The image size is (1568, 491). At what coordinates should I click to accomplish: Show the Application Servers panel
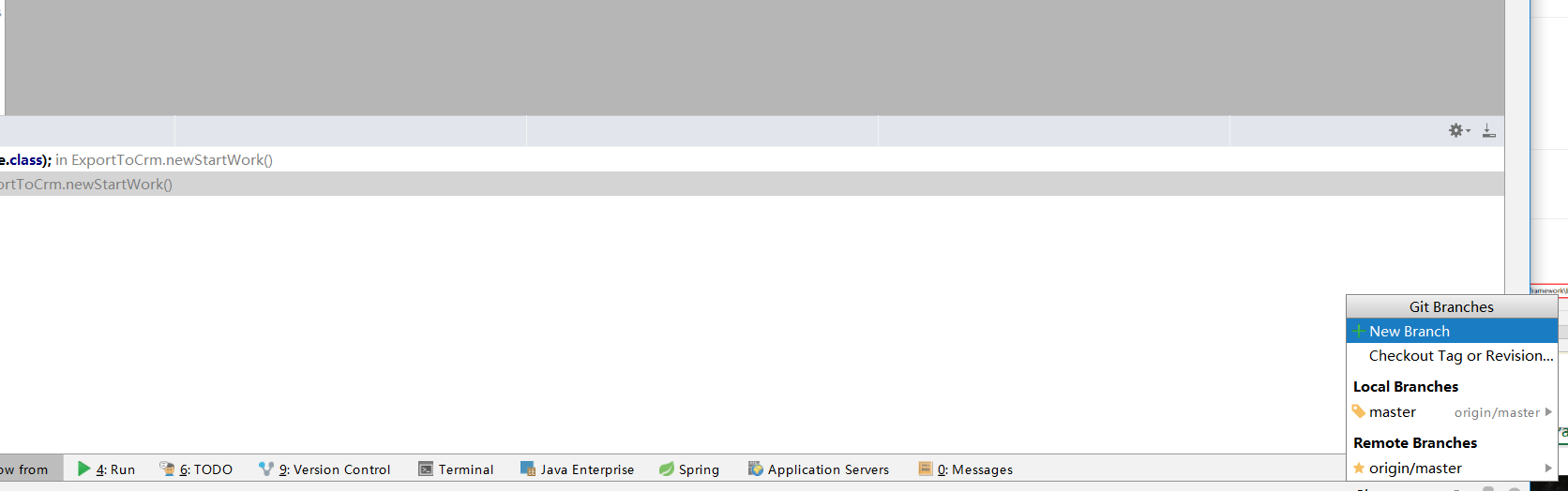click(819, 469)
